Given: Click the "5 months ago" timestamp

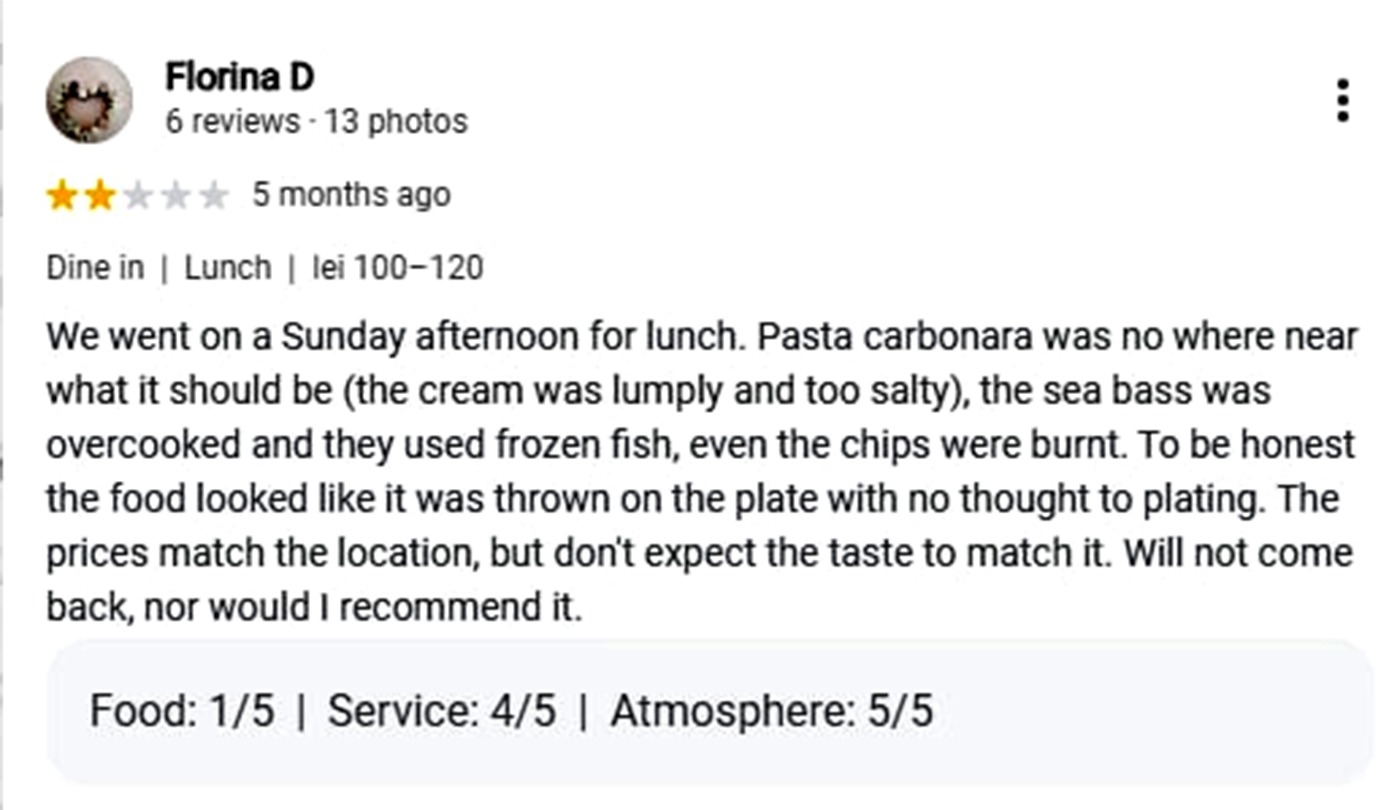Looking at the screenshot, I should point(351,194).
